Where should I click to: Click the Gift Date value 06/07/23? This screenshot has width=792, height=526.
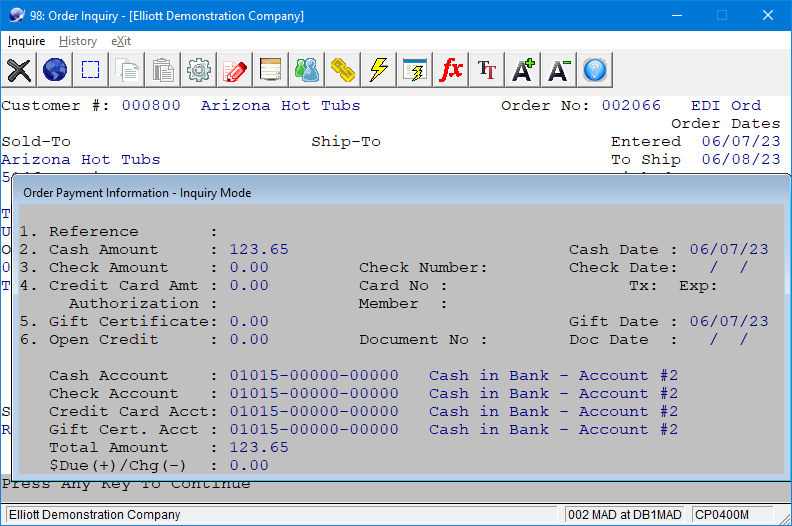pos(729,321)
